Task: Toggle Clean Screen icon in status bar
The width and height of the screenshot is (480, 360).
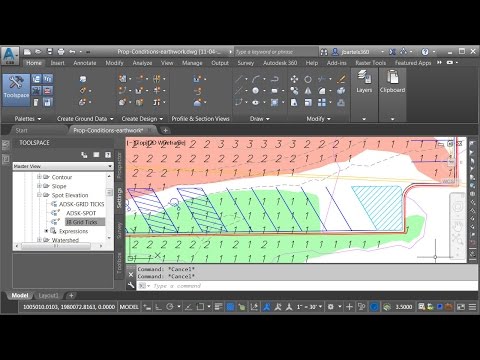Action: point(461,307)
